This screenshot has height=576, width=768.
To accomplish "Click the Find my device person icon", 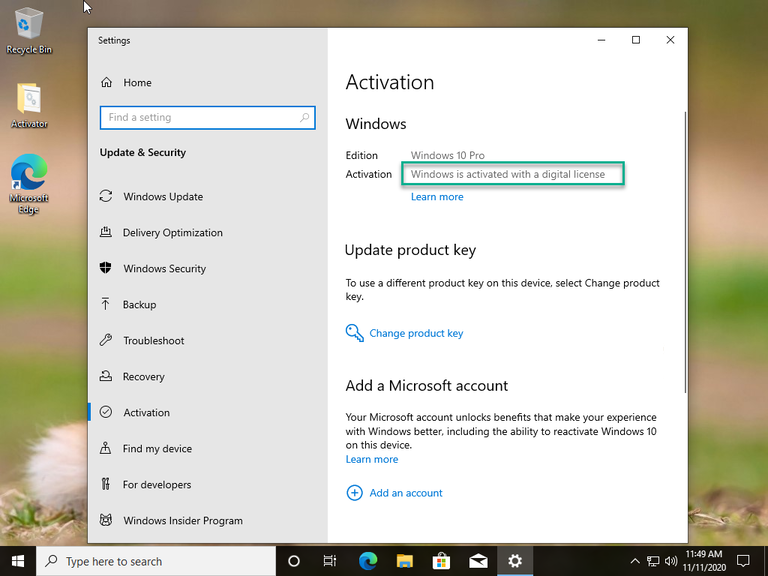I will (105, 448).
